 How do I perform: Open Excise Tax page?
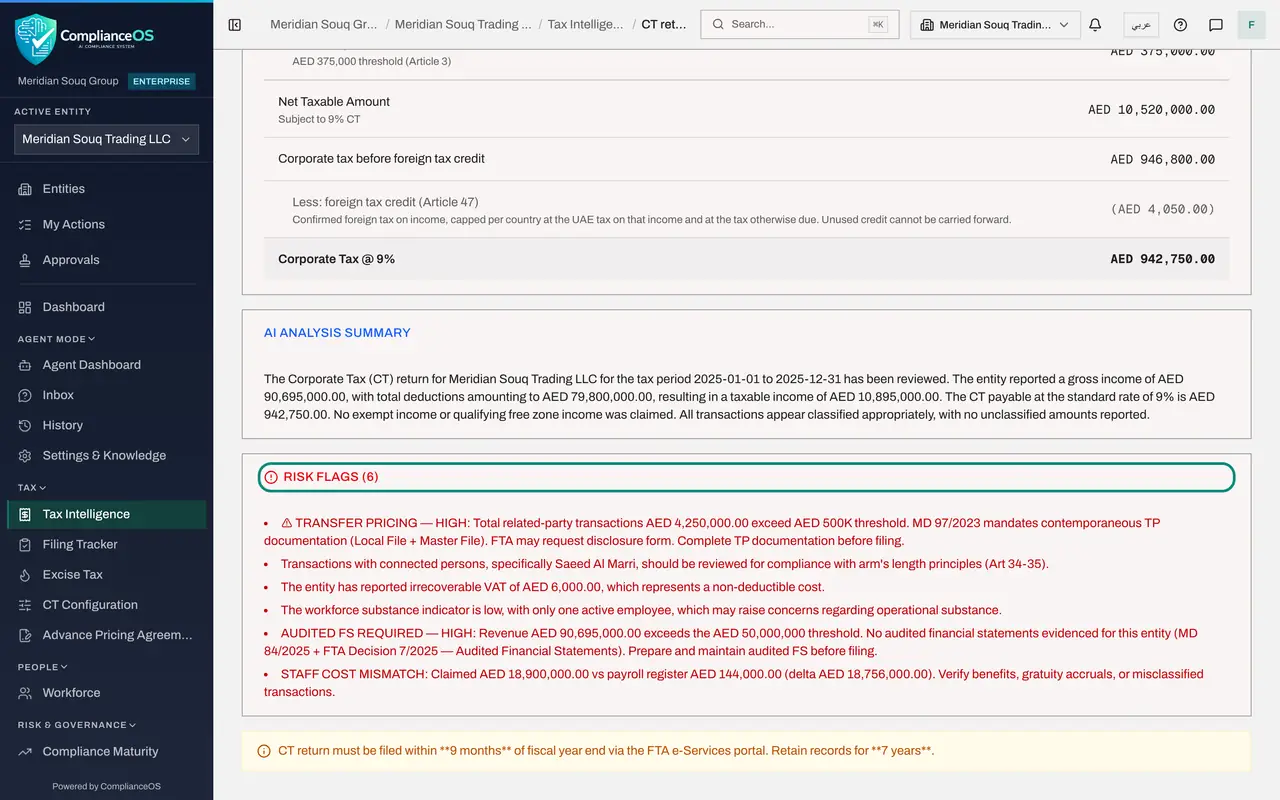(x=106, y=575)
